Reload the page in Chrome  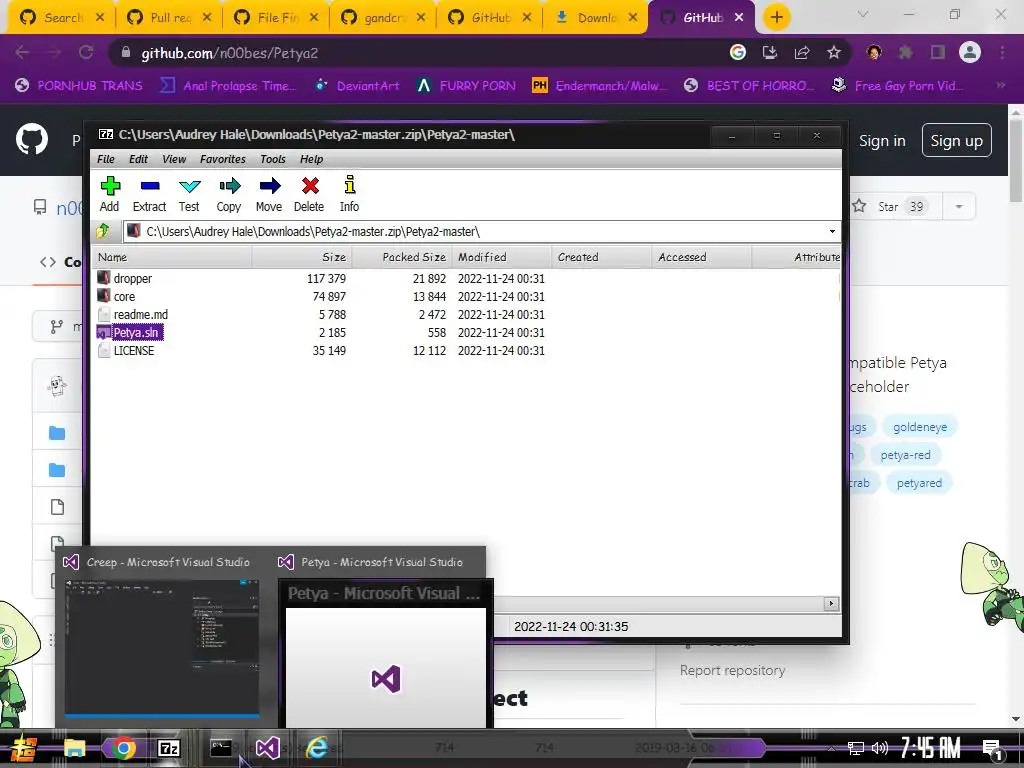(86, 53)
